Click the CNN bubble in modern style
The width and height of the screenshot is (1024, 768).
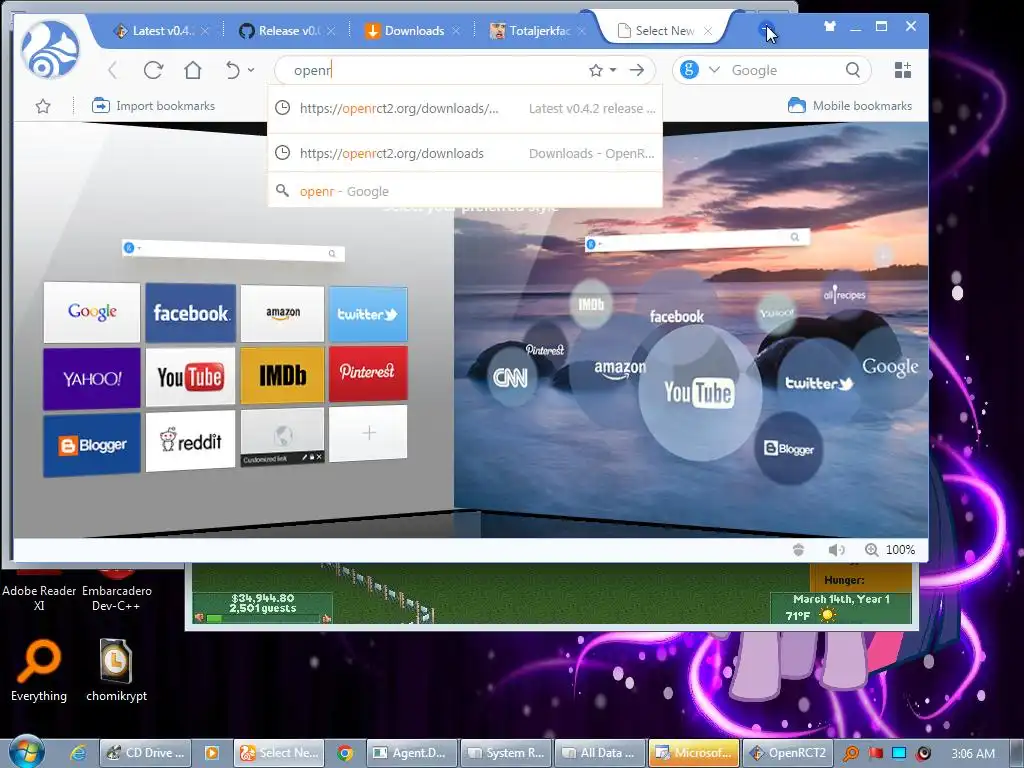[510, 377]
